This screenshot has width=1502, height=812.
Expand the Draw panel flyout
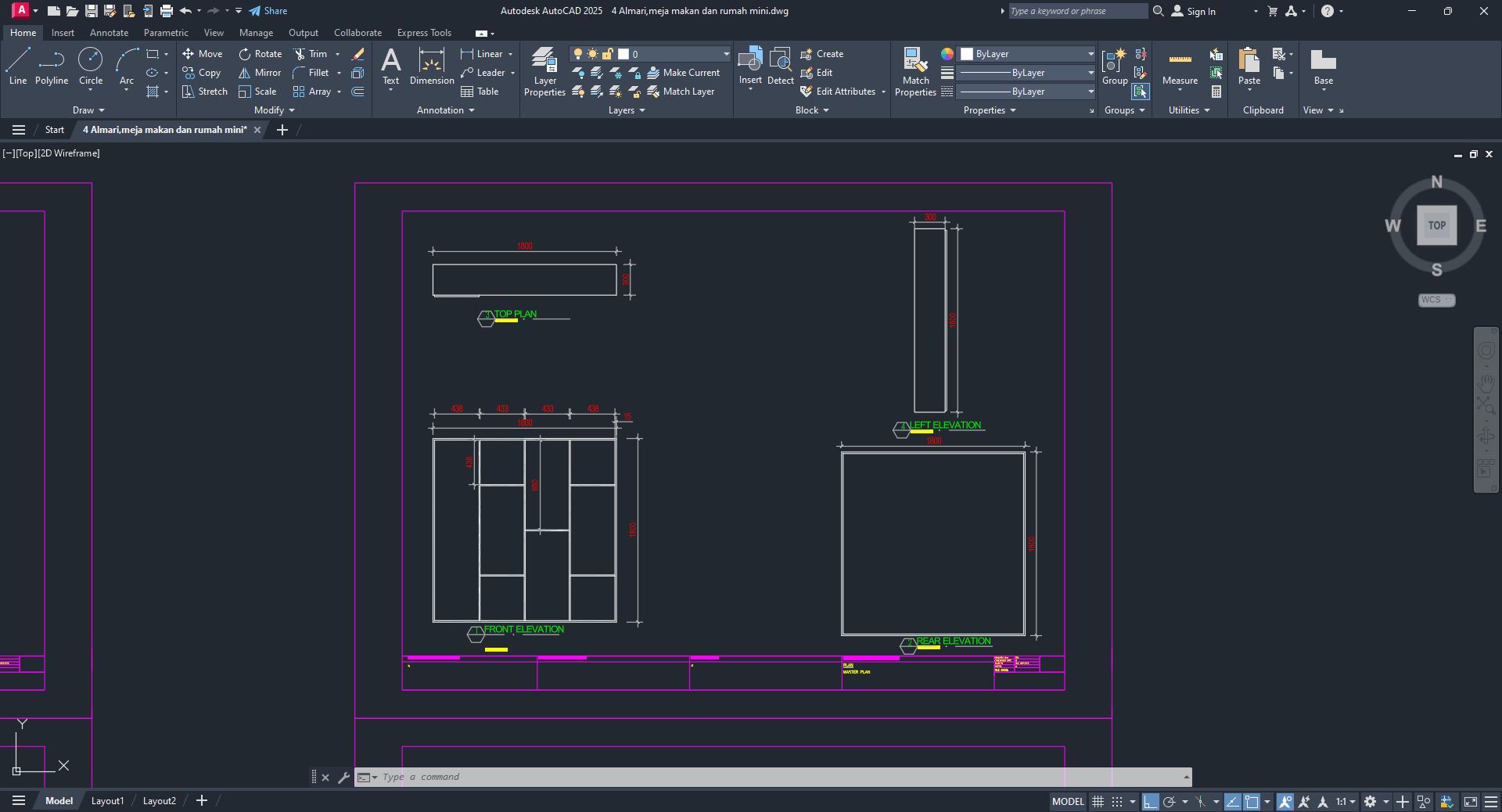pyautogui.click(x=88, y=110)
